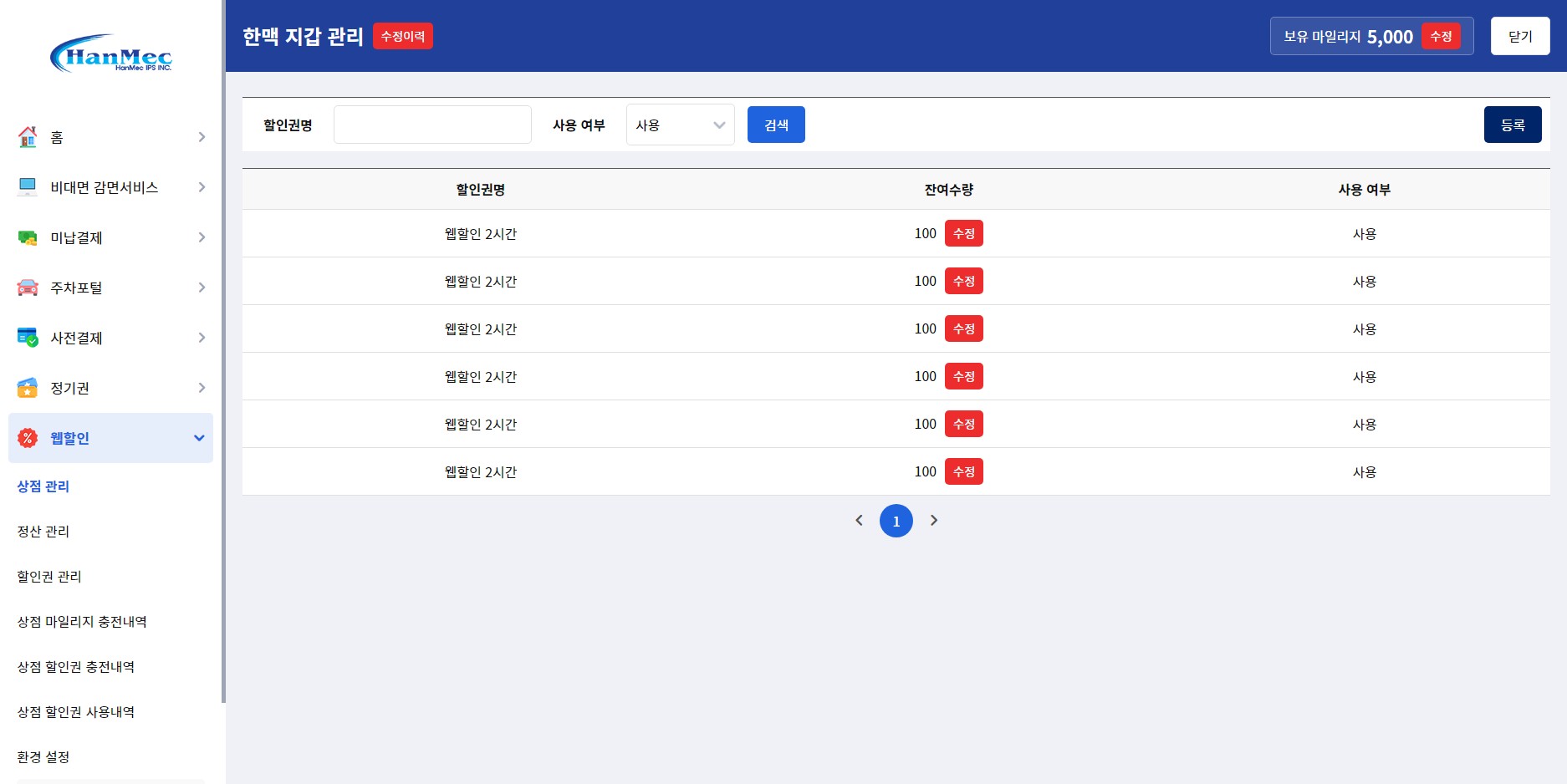Open the 상점 관리 menu item
The image size is (1567, 784).
[x=43, y=486]
